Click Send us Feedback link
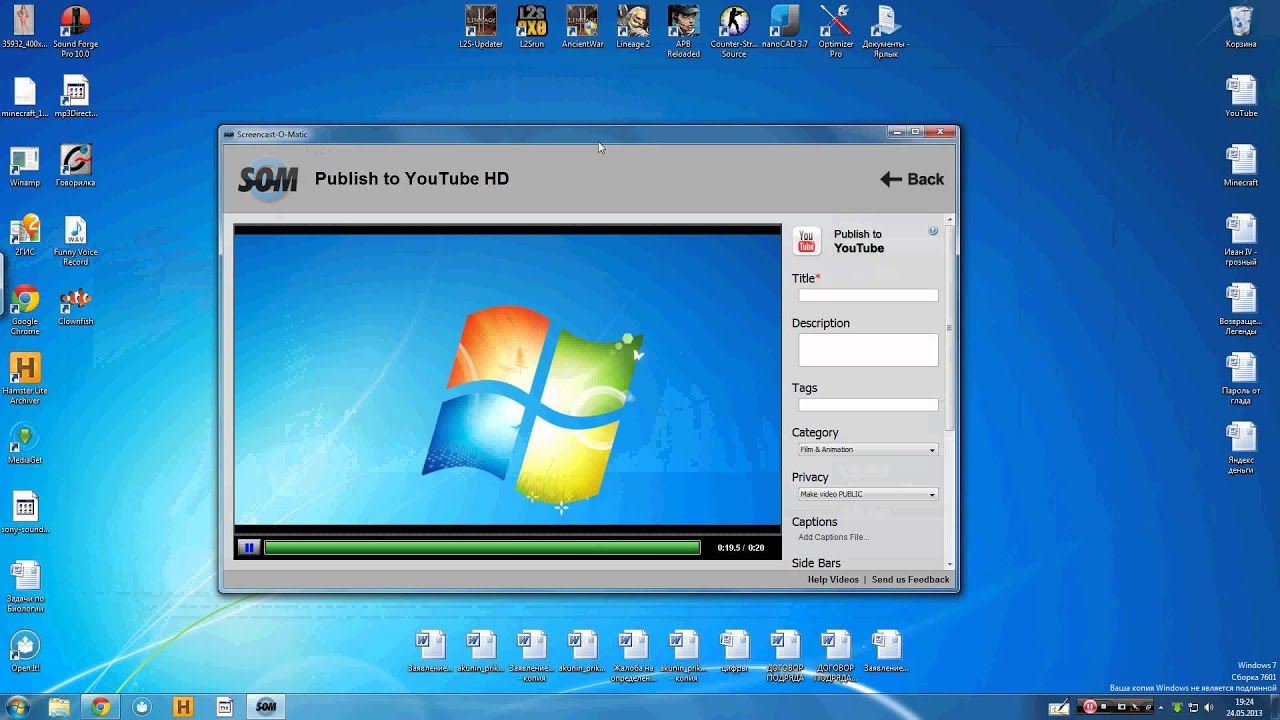Viewport: 1280px width, 720px height. (x=910, y=580)
